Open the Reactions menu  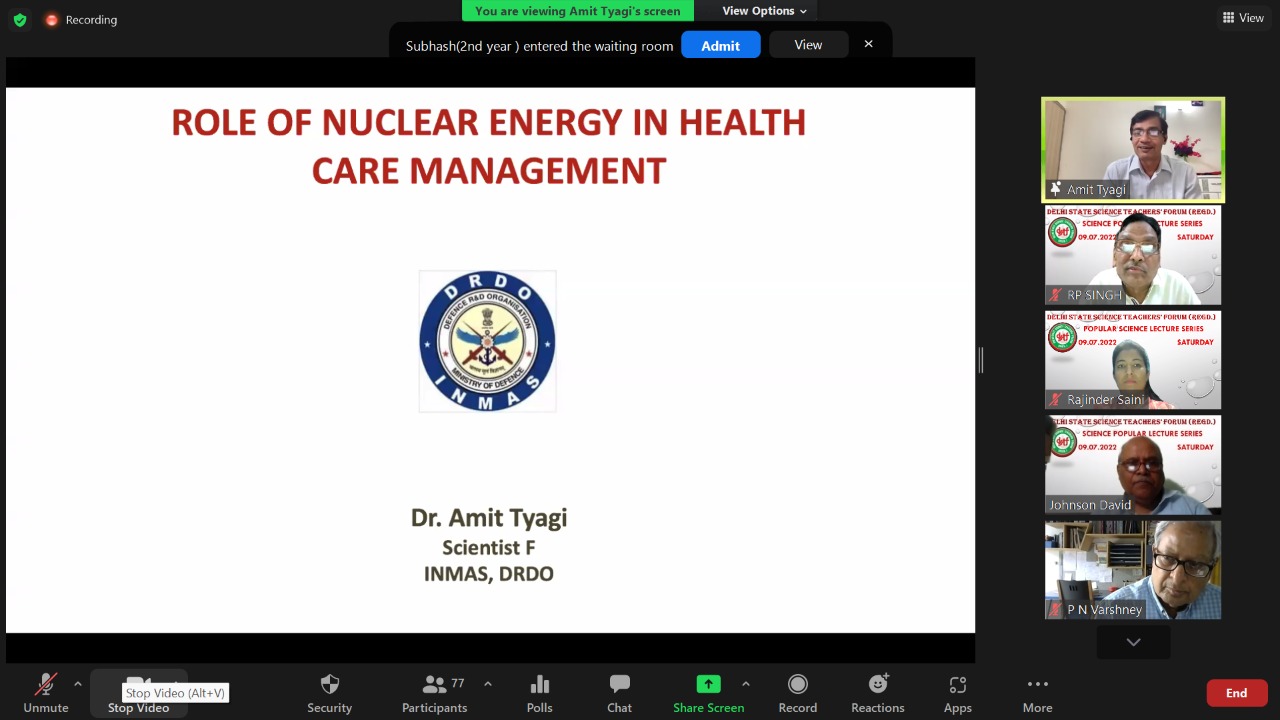pyautogui.click(x=877, y=693)
